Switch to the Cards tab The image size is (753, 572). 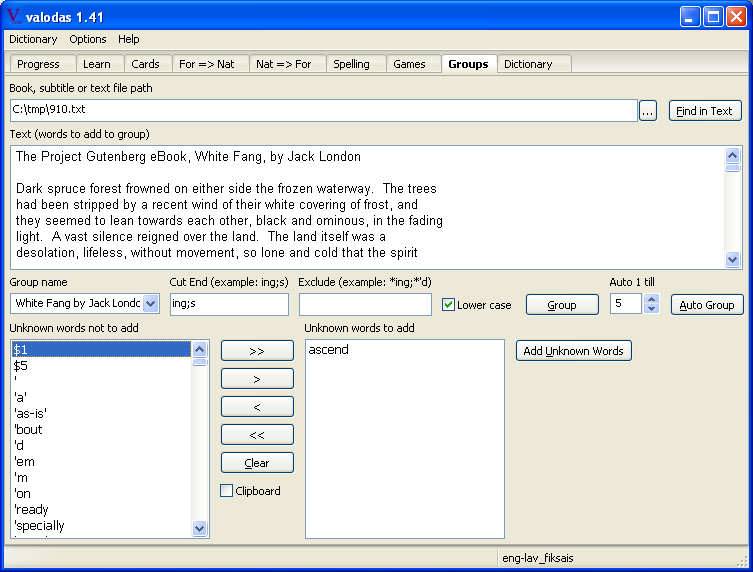(145, 64)
